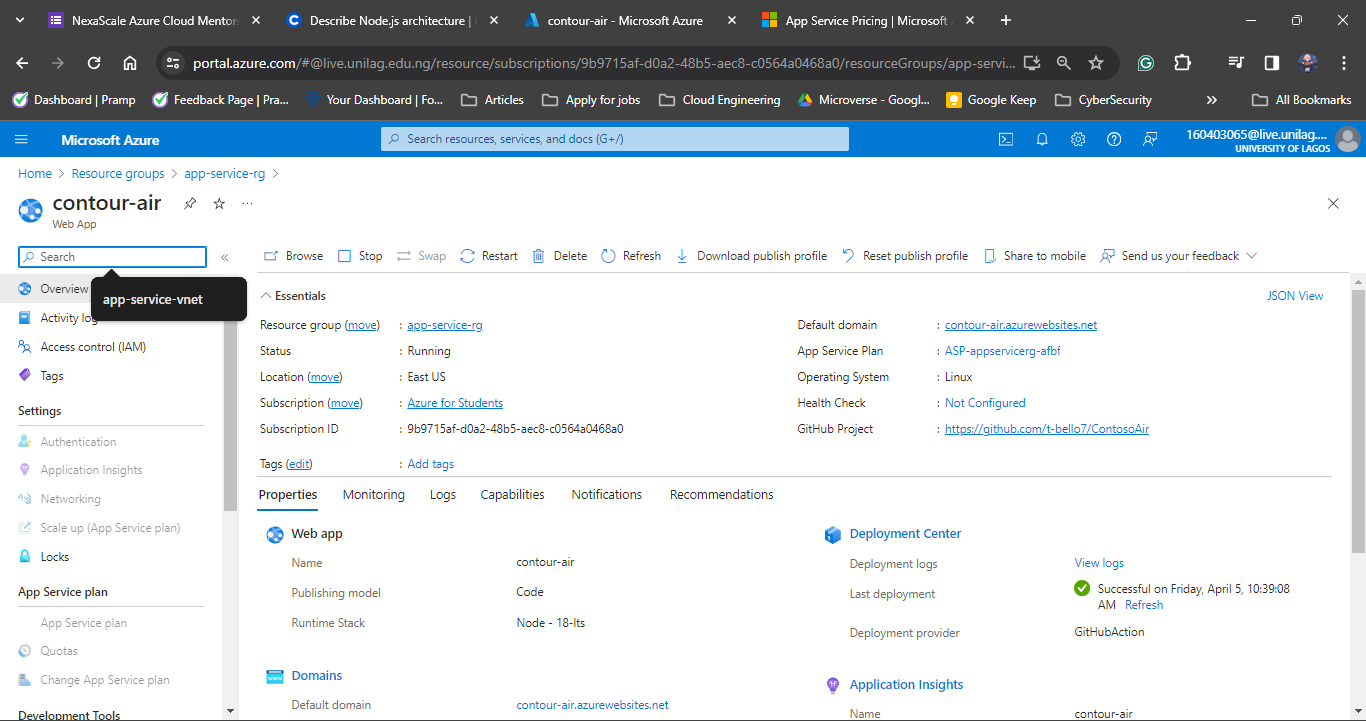Open JSON View
Image resolution: width=1366 pixels, height=721 pixels.
tap(1295, 296)
